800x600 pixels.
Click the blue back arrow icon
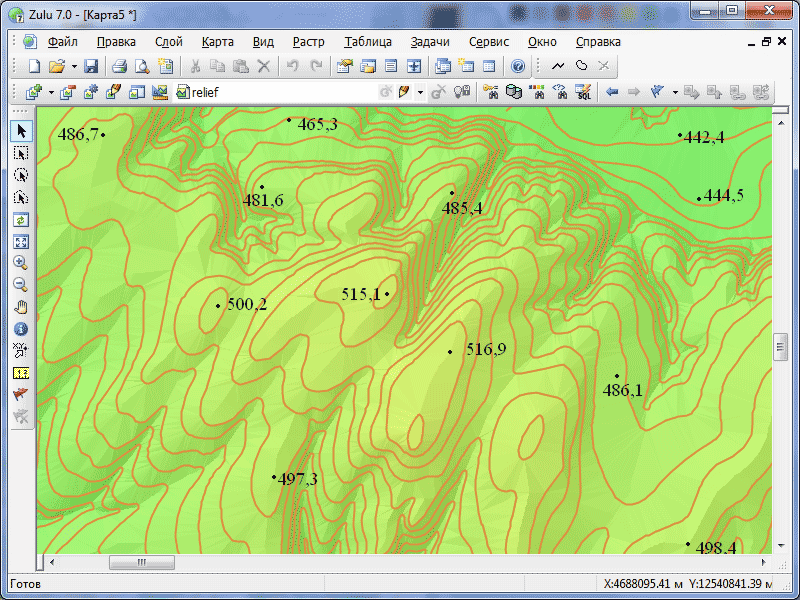tap(611, 92)
